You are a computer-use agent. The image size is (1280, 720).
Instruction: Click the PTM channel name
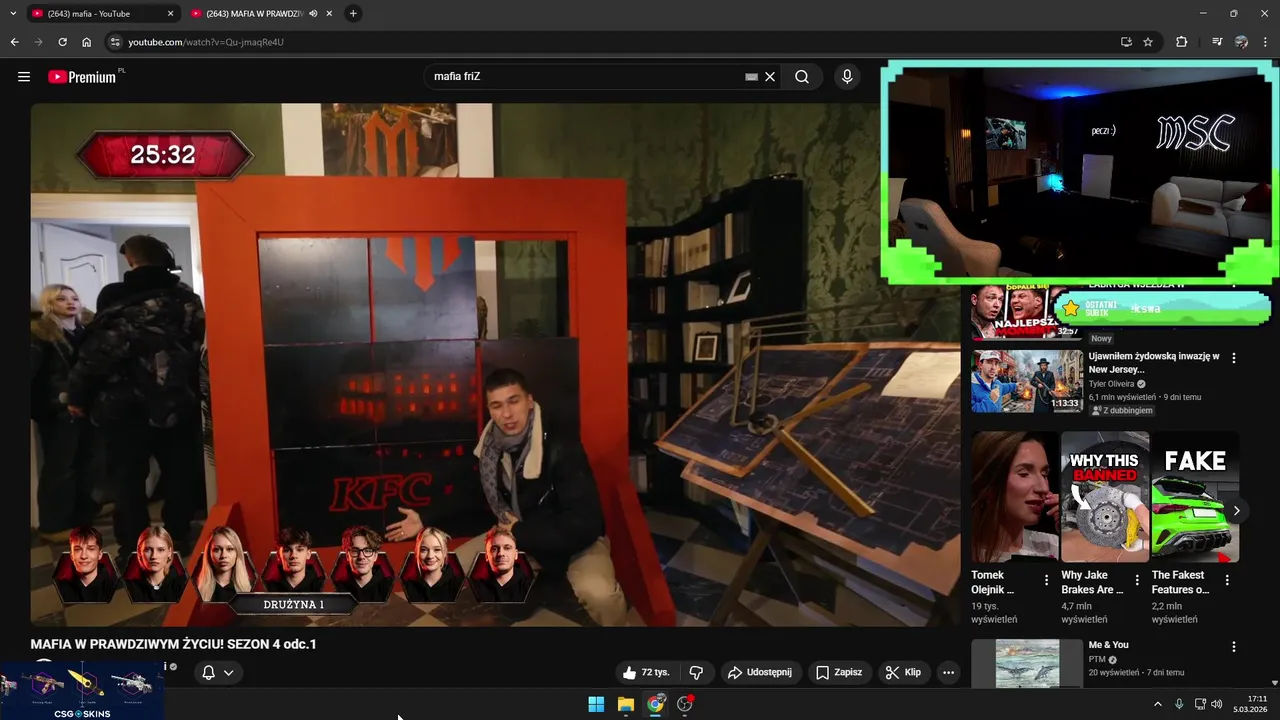(x=1098, y=660)
